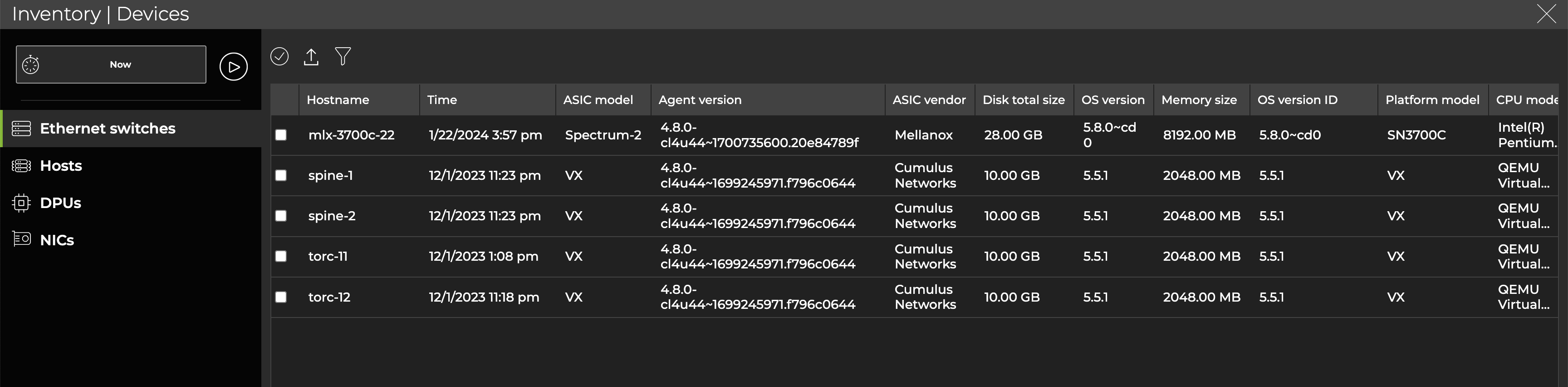
Task: Open the OS version column header menu
Action: (1112, 99)
